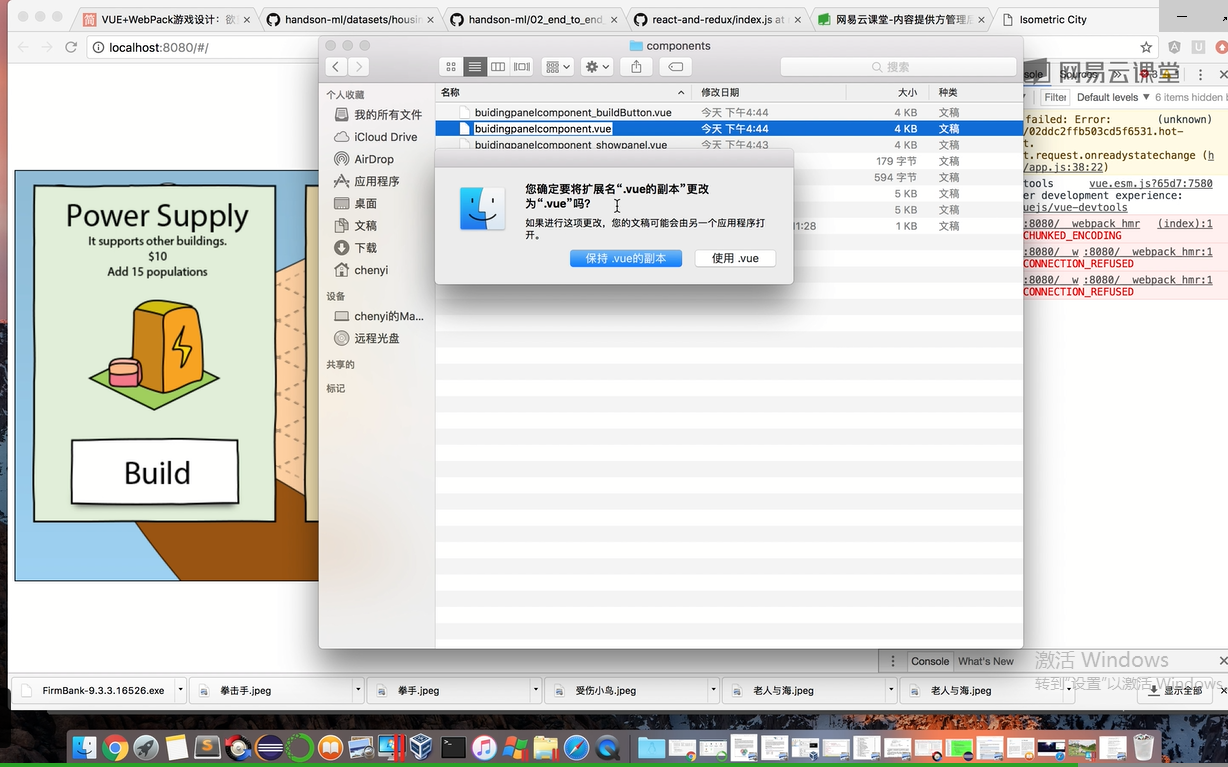Switch Finder to cover flow view

pos(522,67)
